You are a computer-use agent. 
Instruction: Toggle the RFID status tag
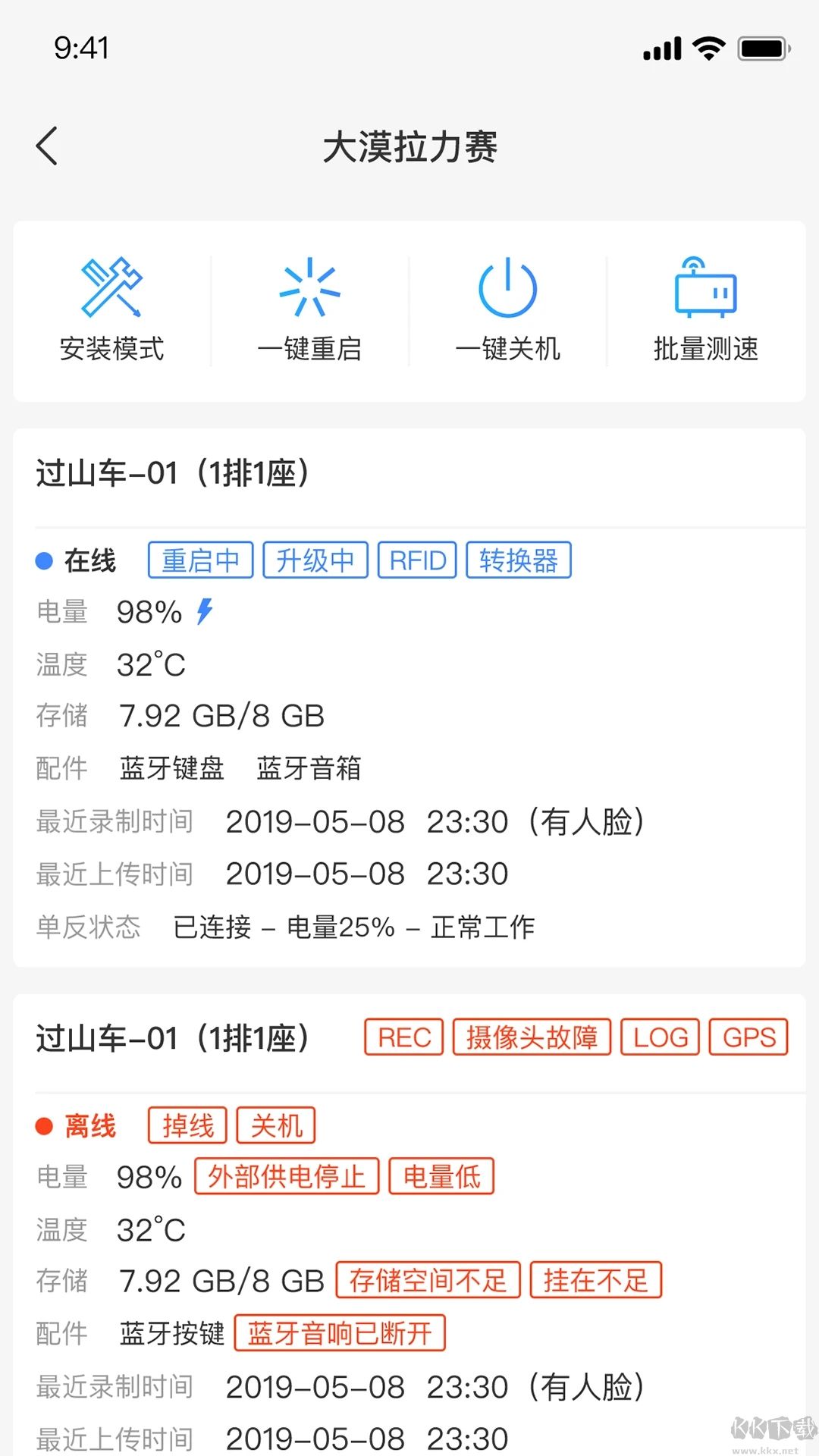click(418, 560)
